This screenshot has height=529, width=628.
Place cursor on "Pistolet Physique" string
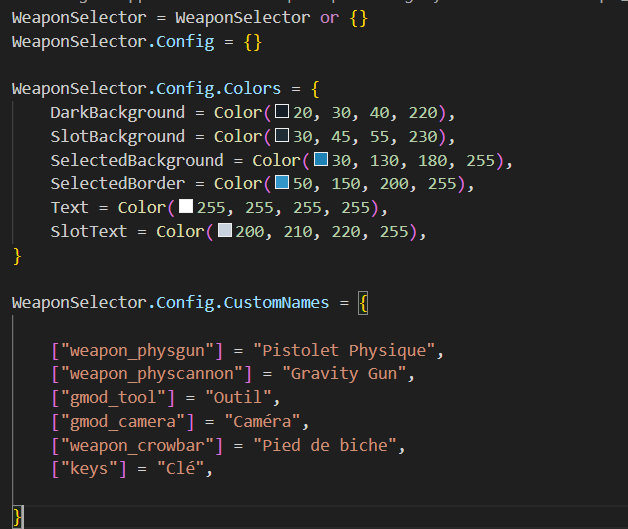click(x=346, y=351)
